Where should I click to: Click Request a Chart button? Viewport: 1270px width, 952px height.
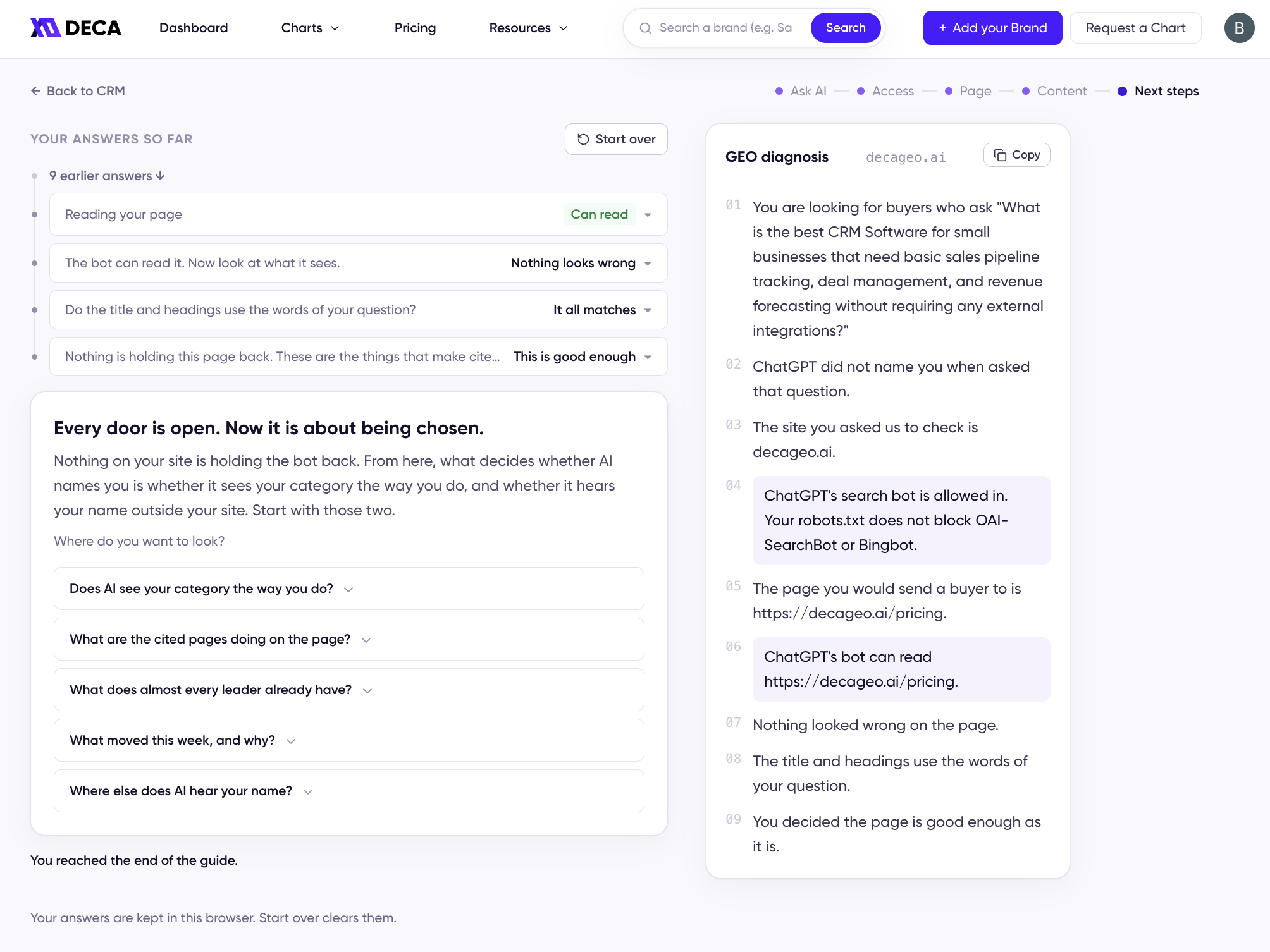[1135, 28]
